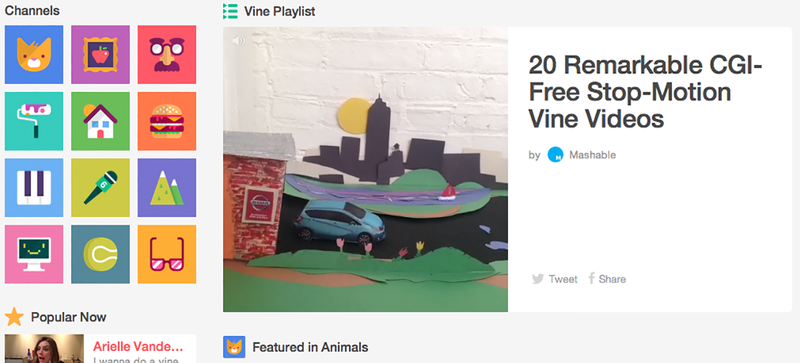Play the stop-motion car video thumbnail
The image size is (800, 363).
click(365, 170)
